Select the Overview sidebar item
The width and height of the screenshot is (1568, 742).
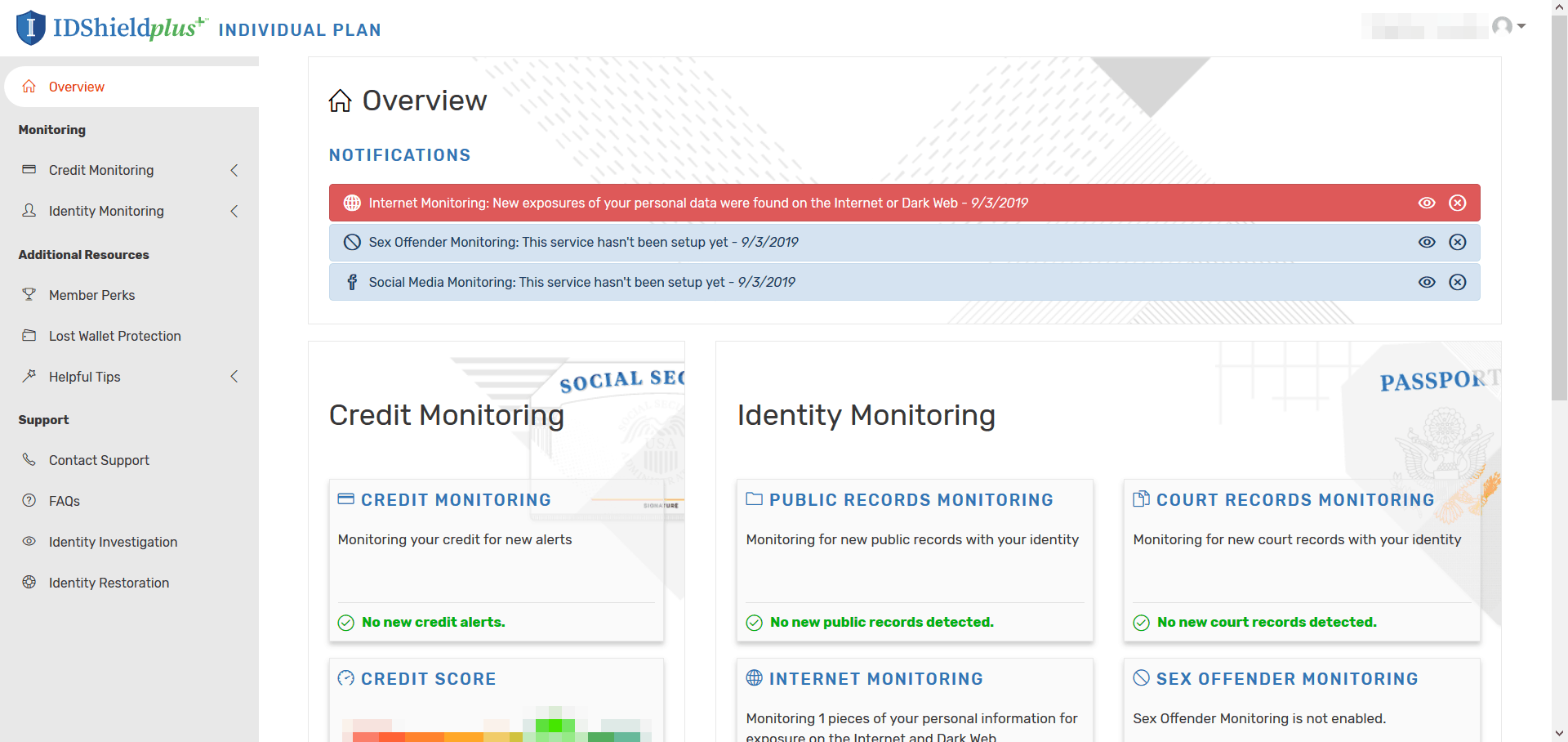pos(131,87)
